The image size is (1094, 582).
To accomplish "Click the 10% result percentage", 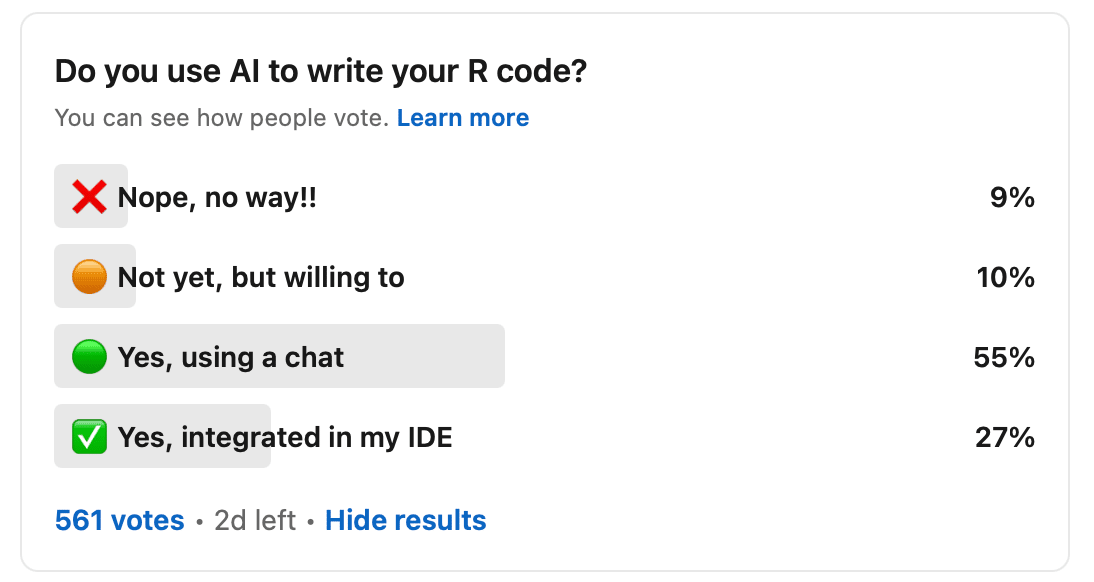I will [x=1006, y=277].
